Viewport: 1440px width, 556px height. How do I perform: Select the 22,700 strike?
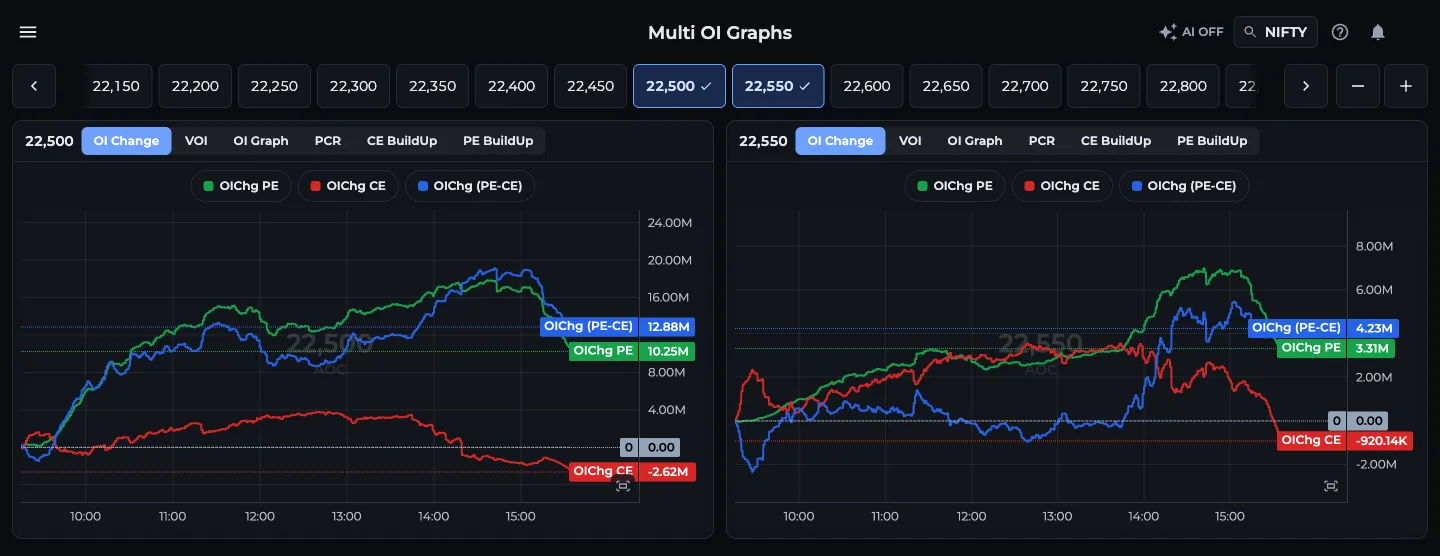coord(1025,86)
